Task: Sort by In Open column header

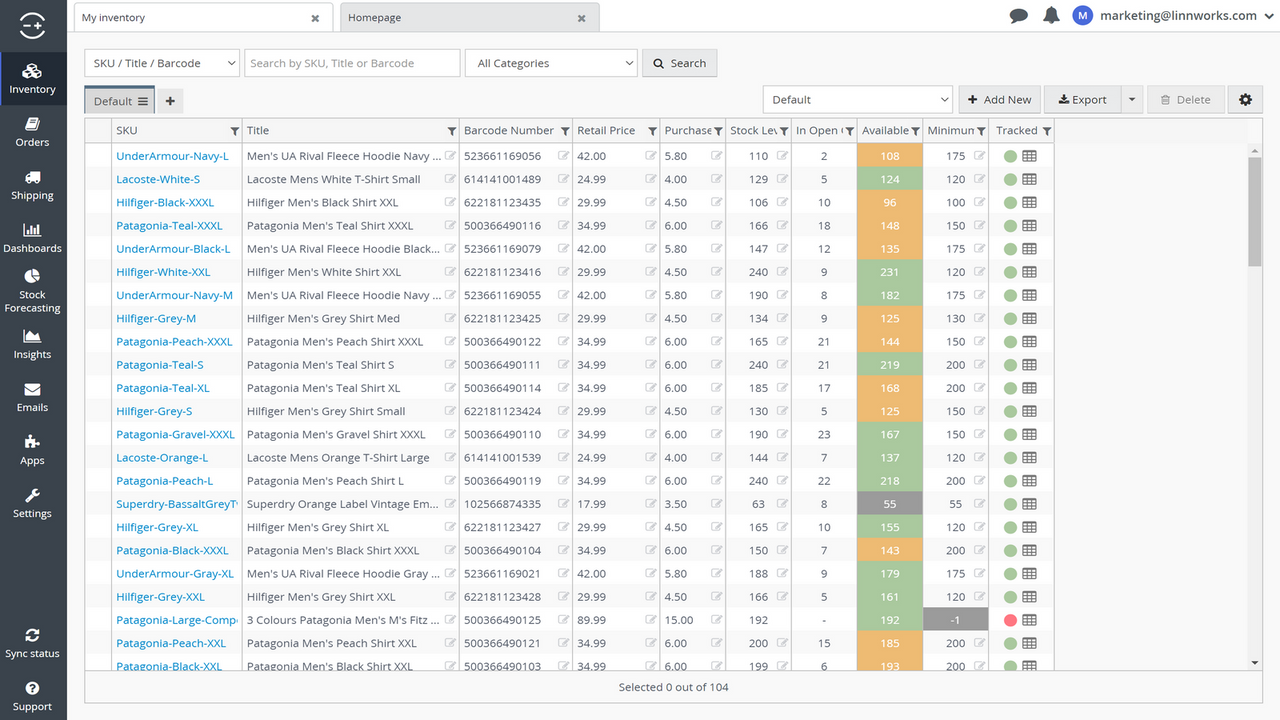Action: [x=817, y=131]
